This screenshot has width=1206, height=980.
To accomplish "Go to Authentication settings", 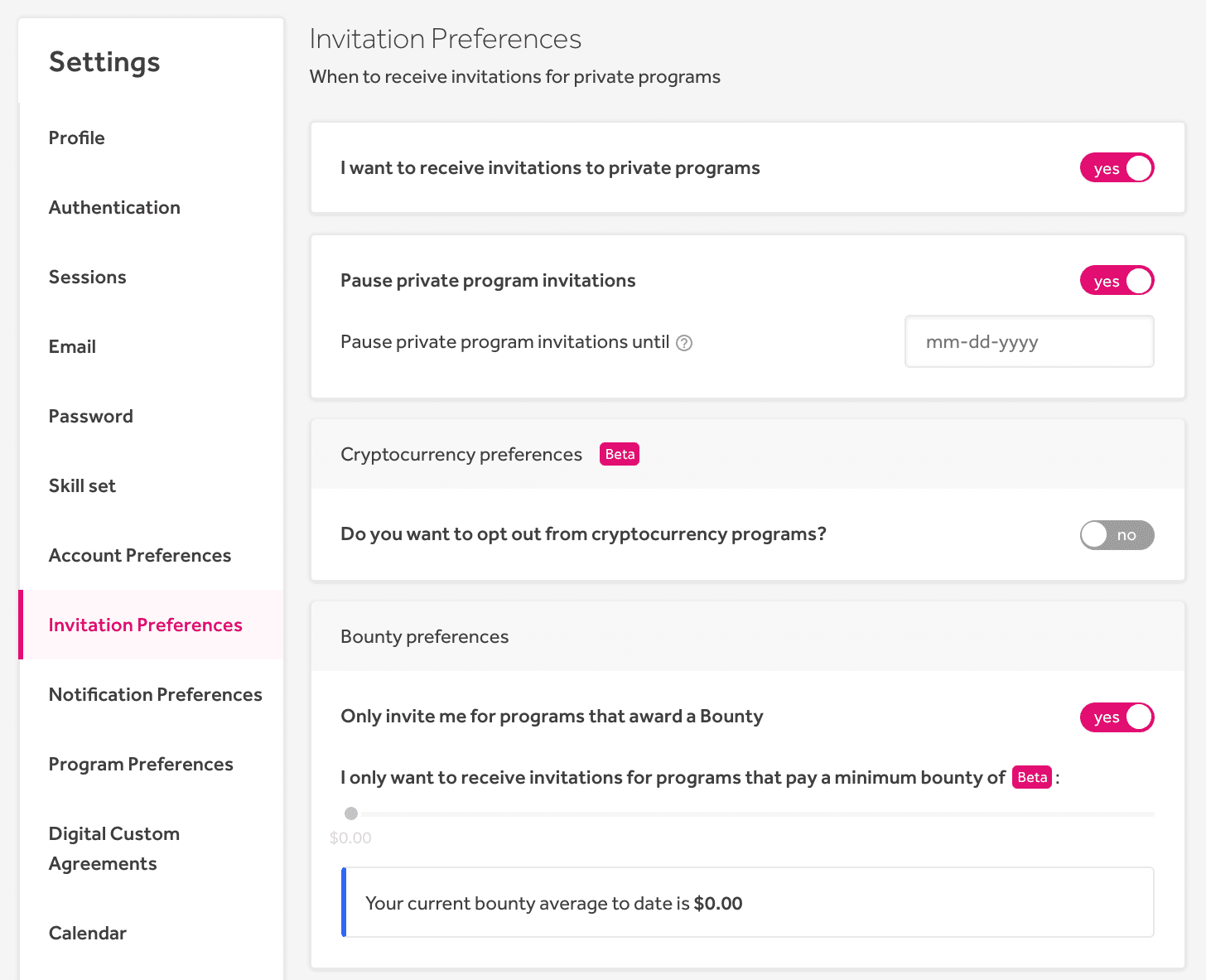I will coord(114,208).
